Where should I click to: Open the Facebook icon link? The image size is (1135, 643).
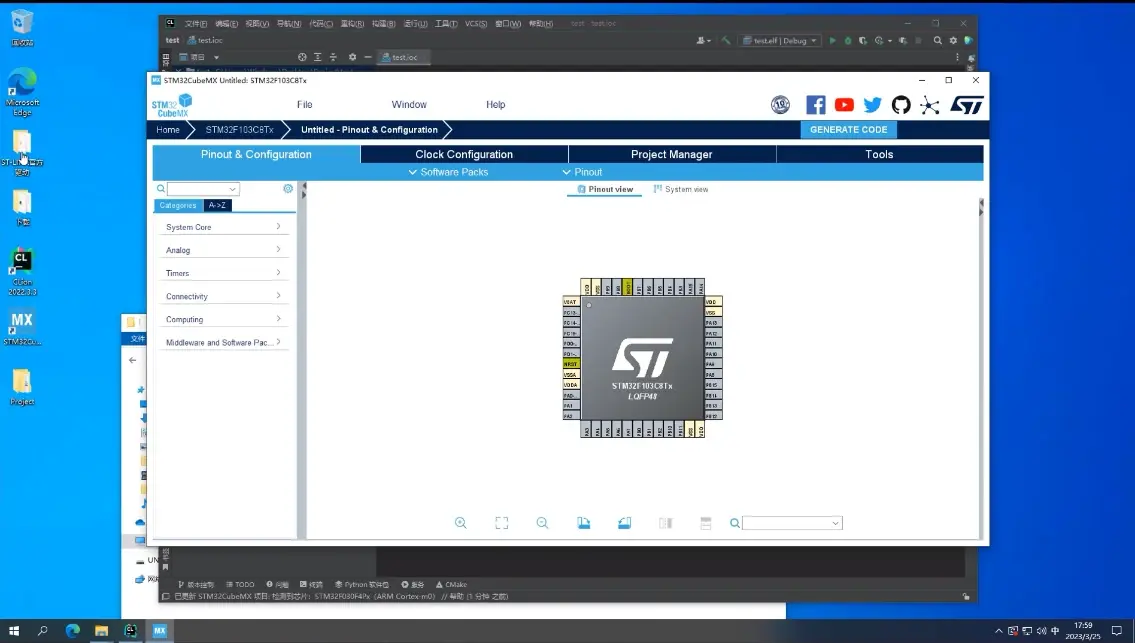[x=816, y=105]
